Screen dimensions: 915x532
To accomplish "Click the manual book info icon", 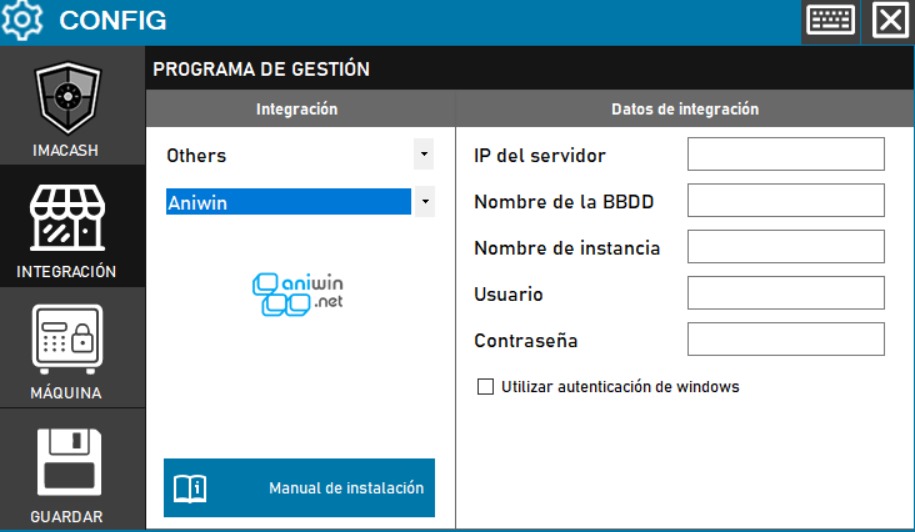I will click(x=190, y=488).
